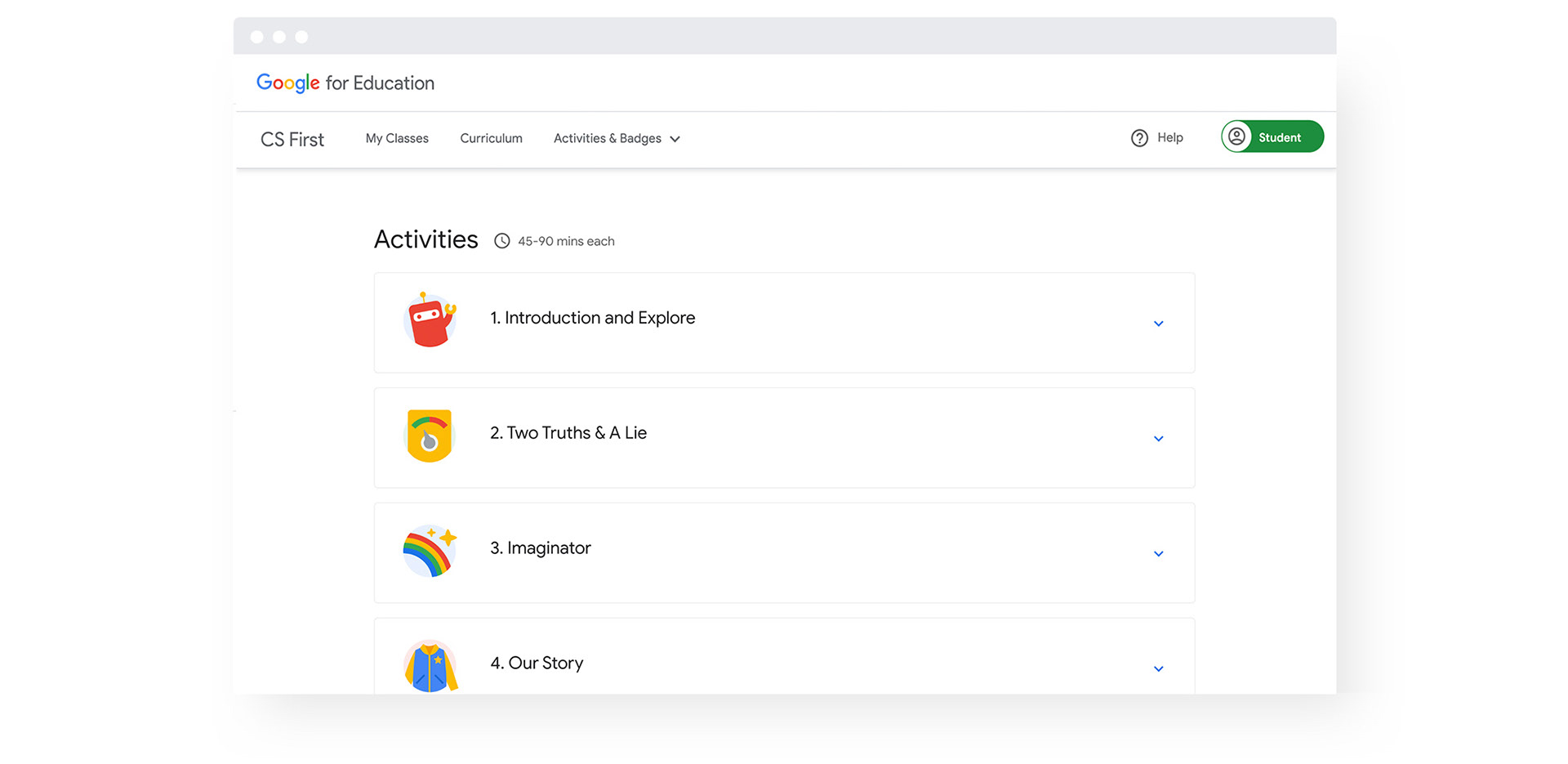This screenshot has width=1568, height=764.
Task: Select the title 2. Two Truths & A Lie
Action: tap(568, 433)
